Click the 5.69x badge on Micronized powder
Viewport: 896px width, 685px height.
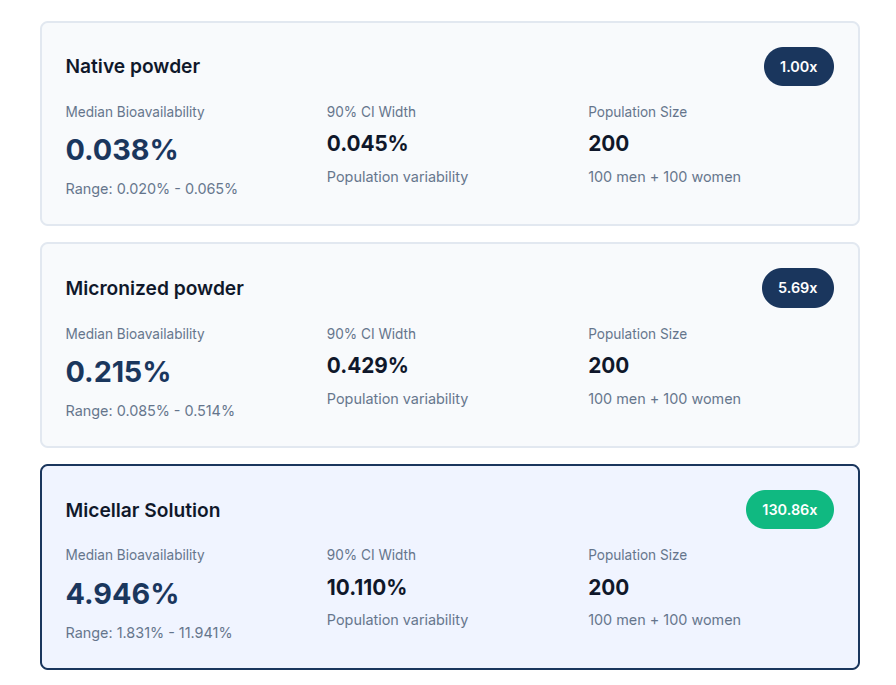(798, 288)
